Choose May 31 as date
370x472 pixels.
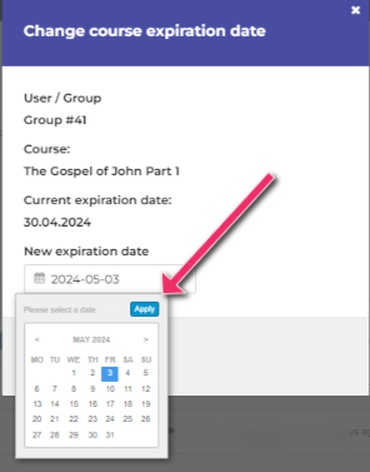pos(110,435)
